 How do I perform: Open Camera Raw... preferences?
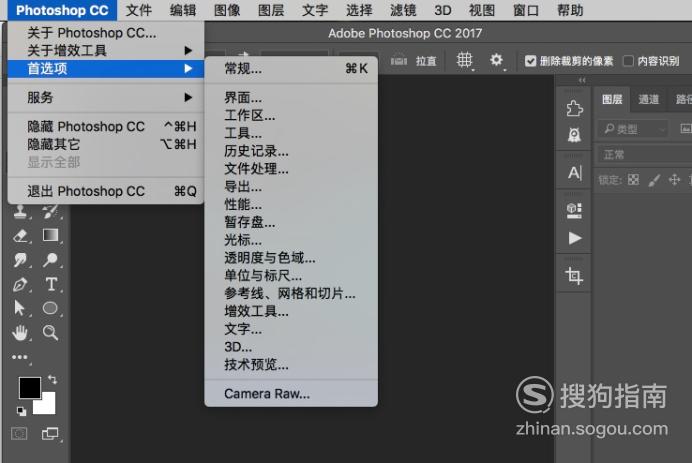coord(291,394)
